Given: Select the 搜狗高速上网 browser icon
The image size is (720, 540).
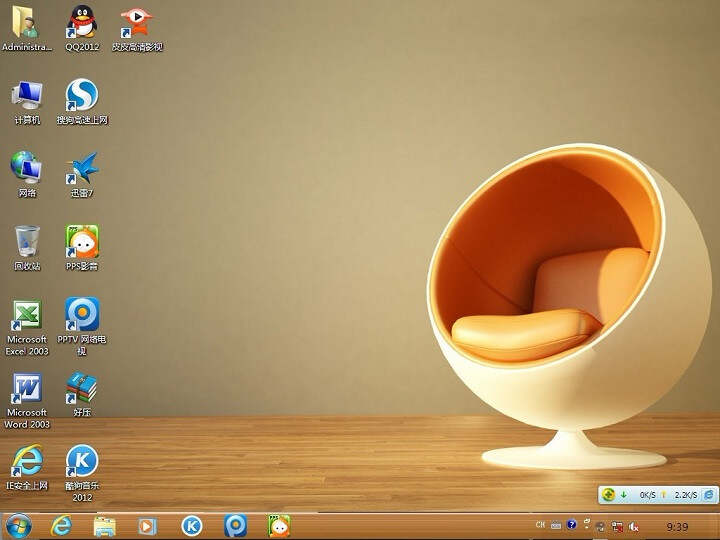Looking at the screenshot, I should [82, 95].
